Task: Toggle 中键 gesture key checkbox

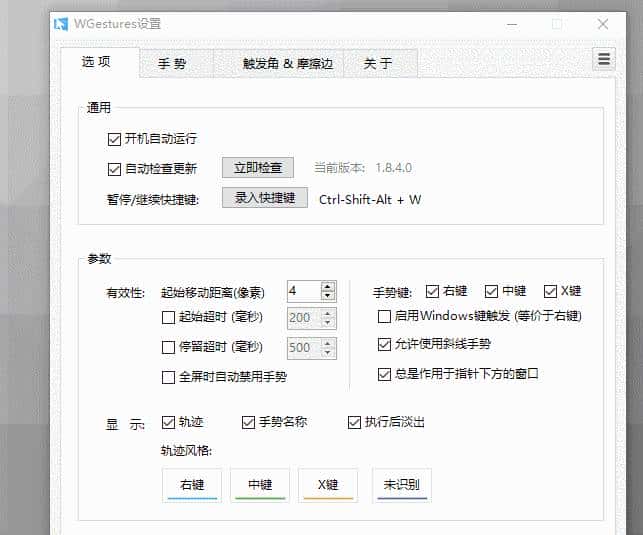Action: tap(491, 291)
